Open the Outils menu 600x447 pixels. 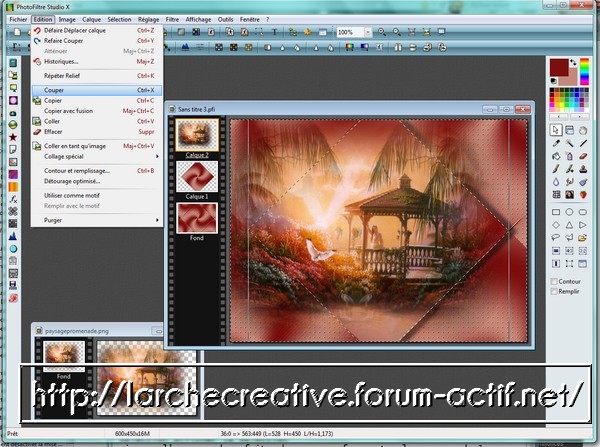click(x=225, y=19)
